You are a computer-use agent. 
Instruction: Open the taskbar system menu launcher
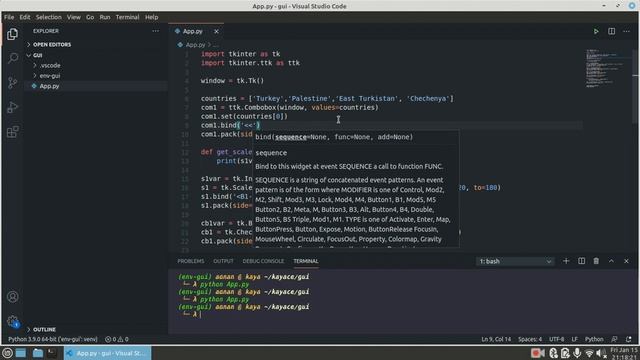(x=7, y=353)
